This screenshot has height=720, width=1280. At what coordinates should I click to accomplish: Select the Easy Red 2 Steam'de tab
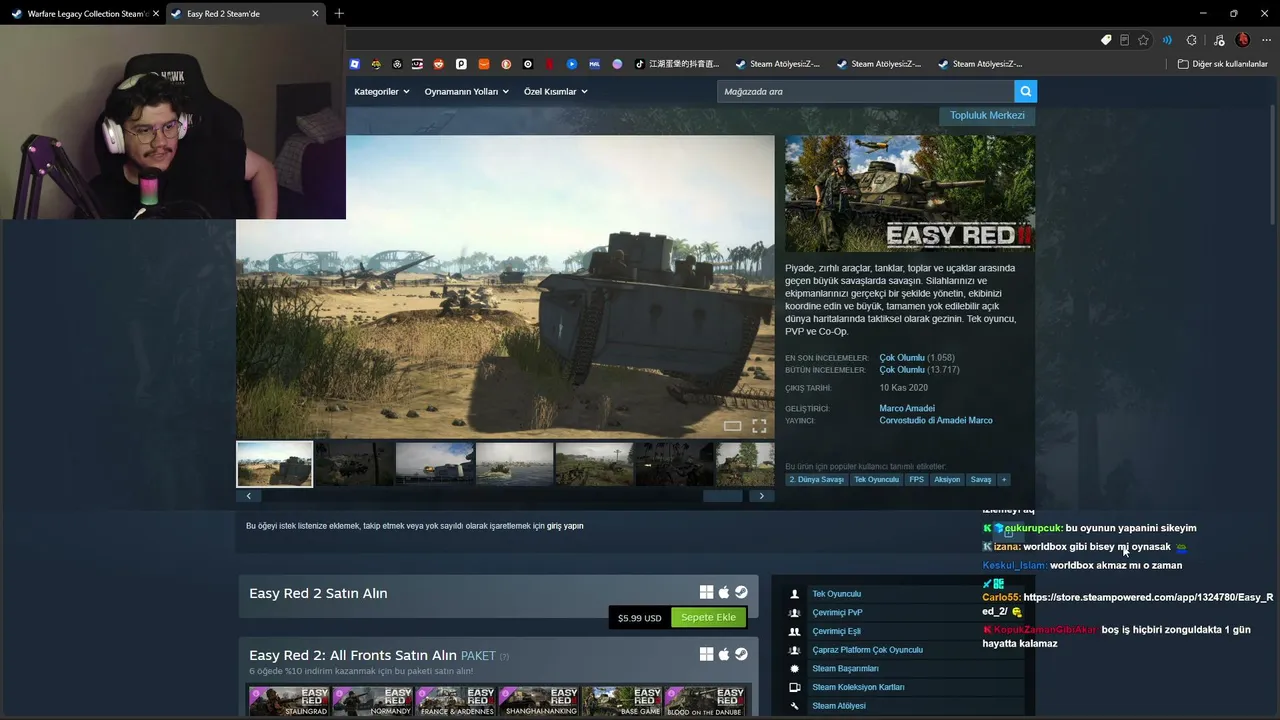[245, 14]
